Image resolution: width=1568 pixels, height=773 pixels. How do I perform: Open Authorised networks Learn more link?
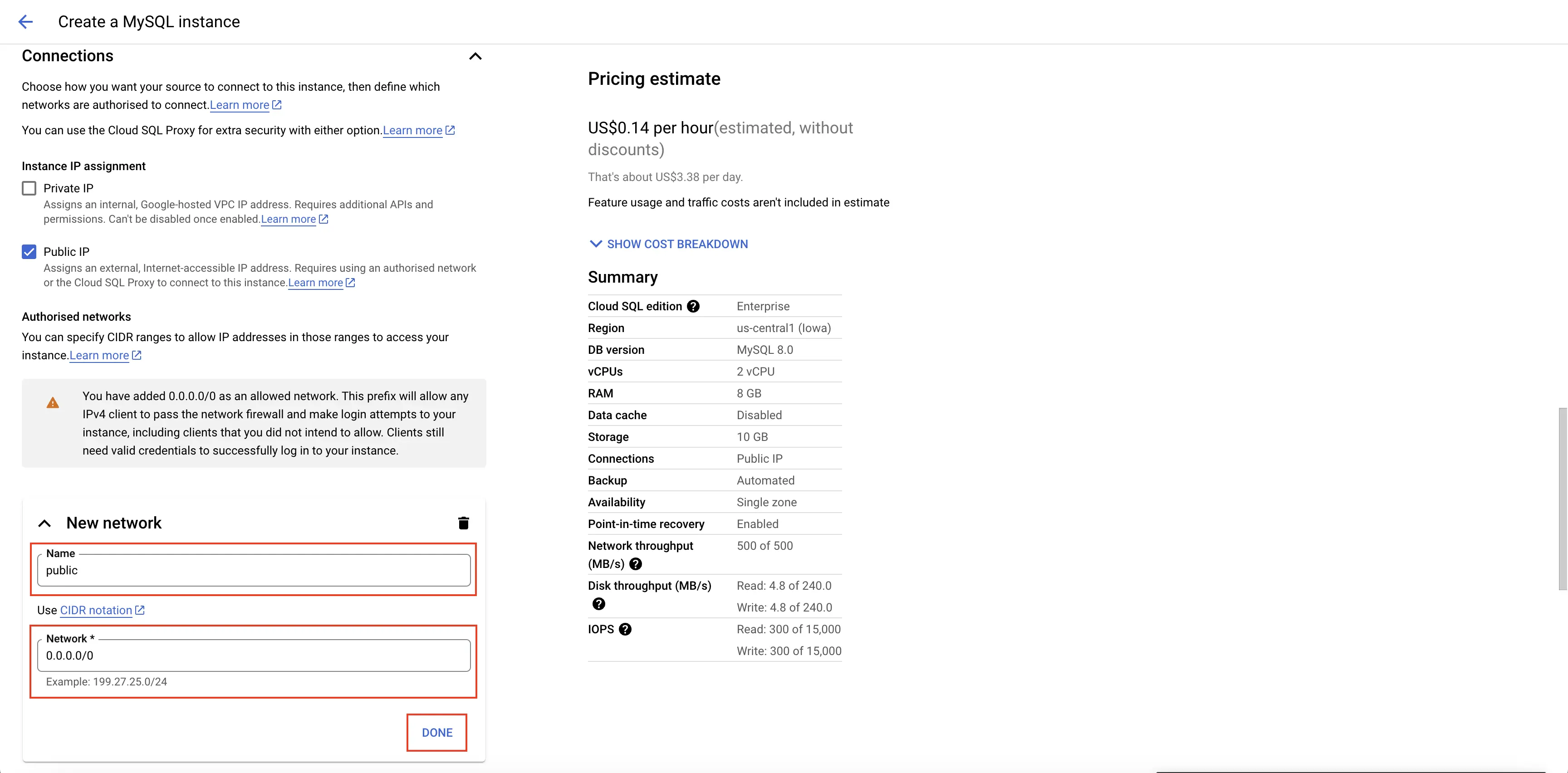pos(105,356)
